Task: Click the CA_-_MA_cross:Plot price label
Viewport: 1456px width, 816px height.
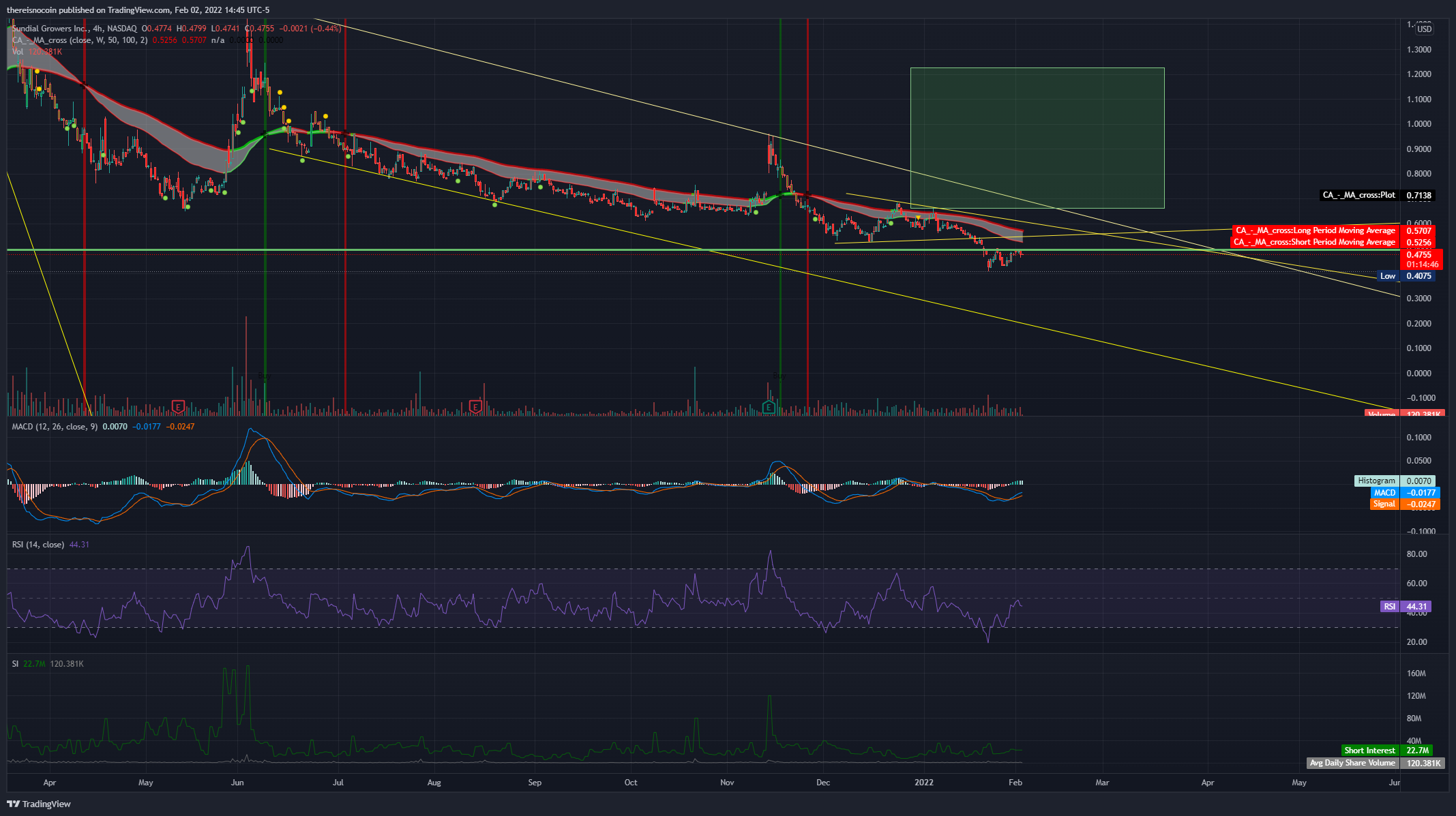Action: tap(1376, 195)
